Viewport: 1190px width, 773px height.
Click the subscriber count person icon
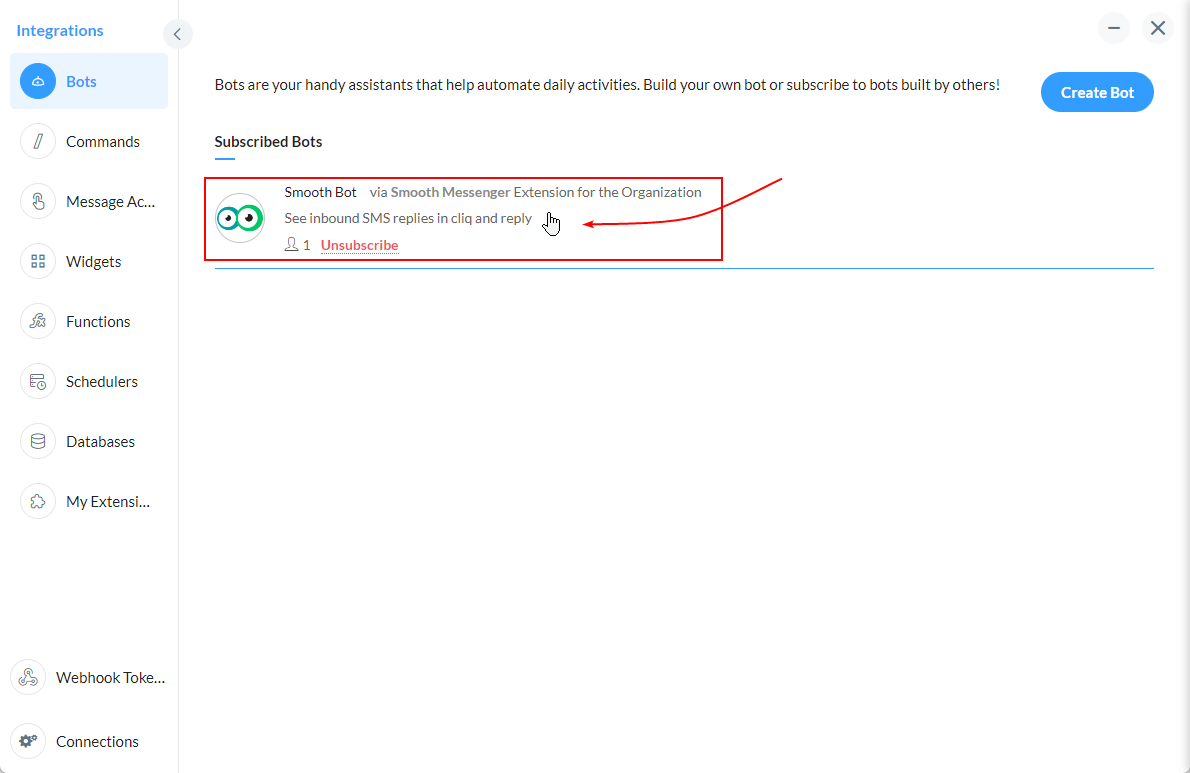tap(291, 244)
